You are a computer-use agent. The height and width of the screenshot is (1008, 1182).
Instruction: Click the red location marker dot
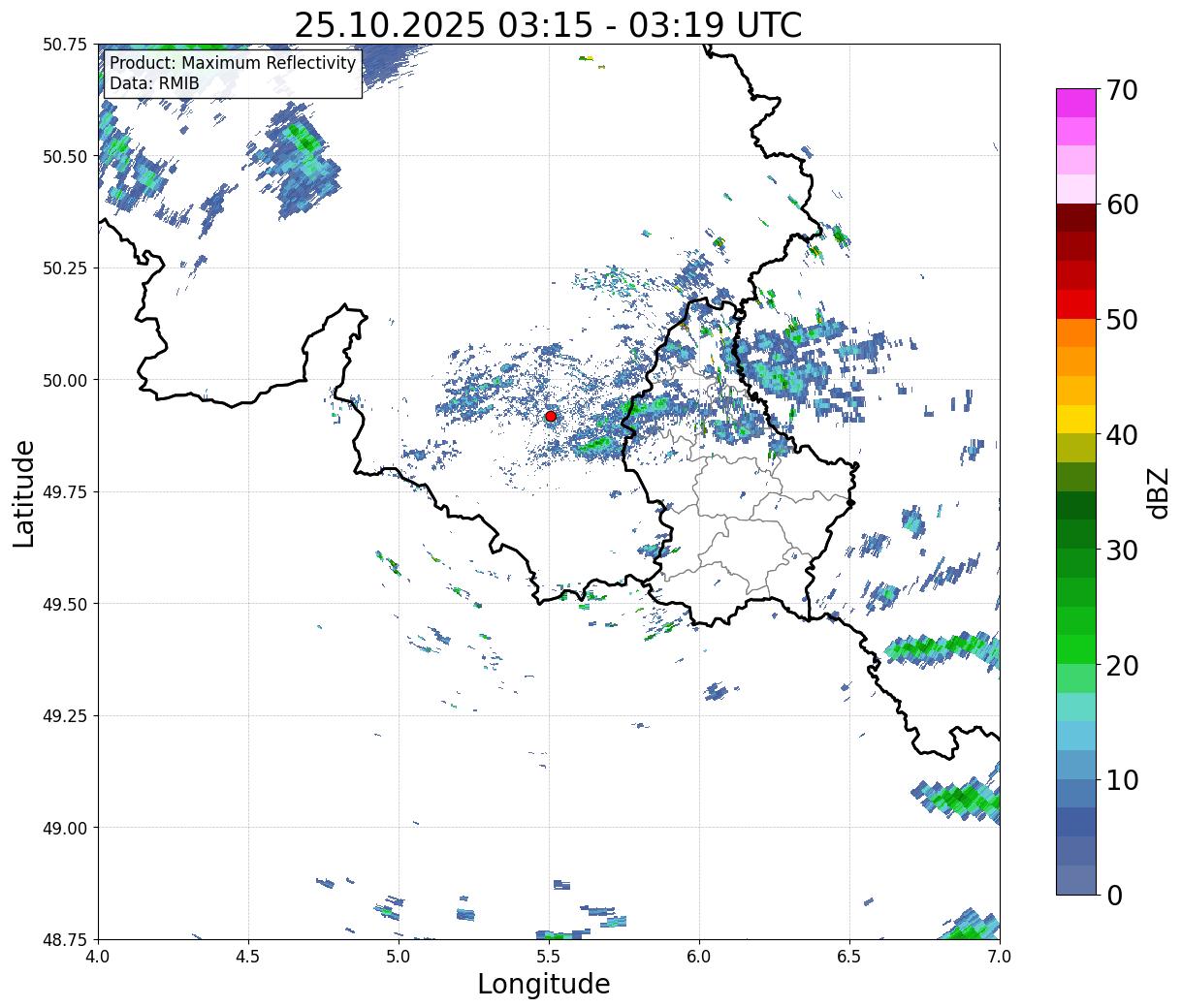[x=550, y=416]
